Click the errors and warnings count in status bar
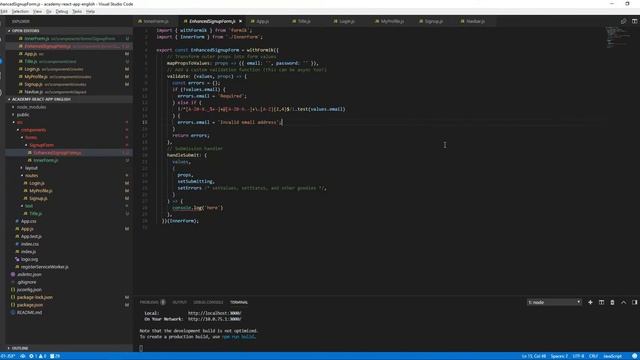The height and width of the screenshot is (360, 640). [x=38, y=356]
